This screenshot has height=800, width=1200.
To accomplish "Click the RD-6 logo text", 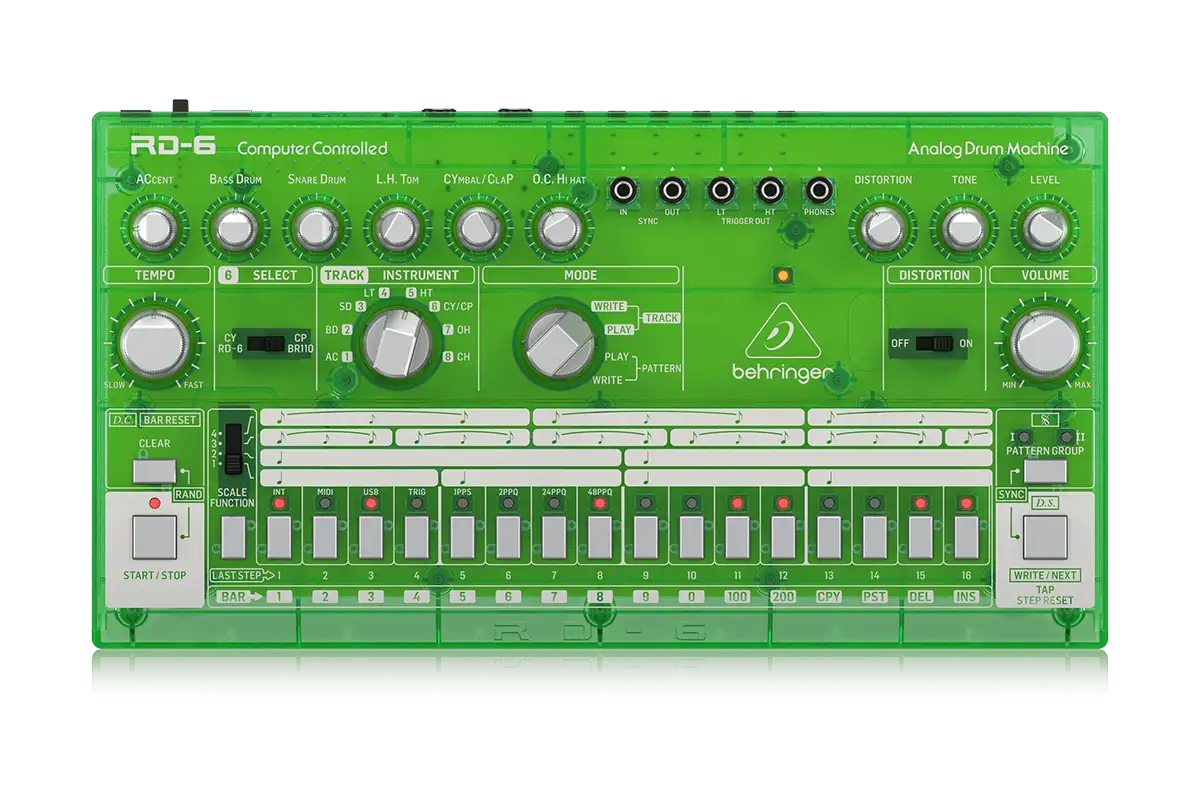I will (x=172, y=147).
